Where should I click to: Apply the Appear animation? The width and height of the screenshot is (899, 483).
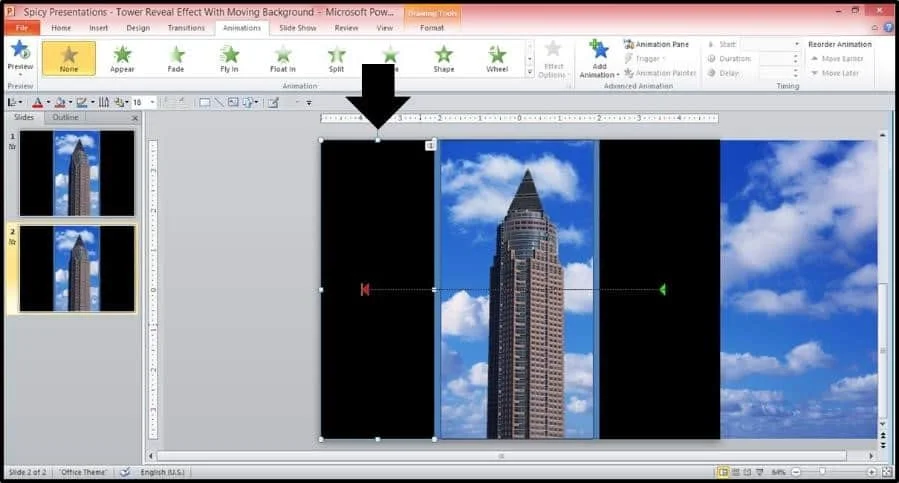point(122,59)
